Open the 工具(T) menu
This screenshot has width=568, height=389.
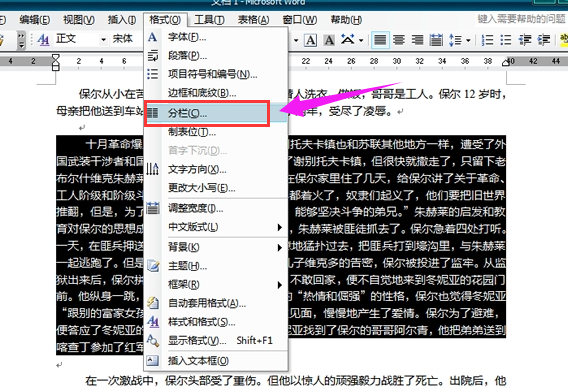point(209,20)
